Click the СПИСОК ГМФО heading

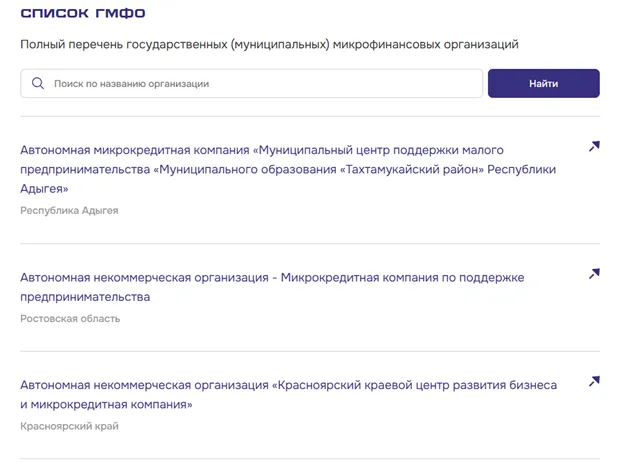click(81, 14)
